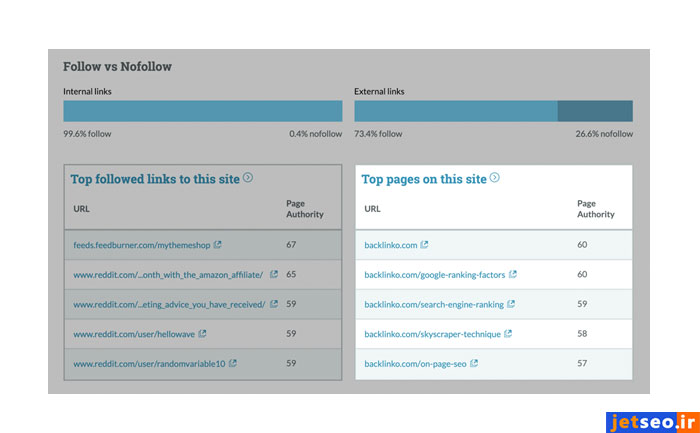Open backlinko.com/on-page-seo link
The image size is (700, 433).
point(415,364)
